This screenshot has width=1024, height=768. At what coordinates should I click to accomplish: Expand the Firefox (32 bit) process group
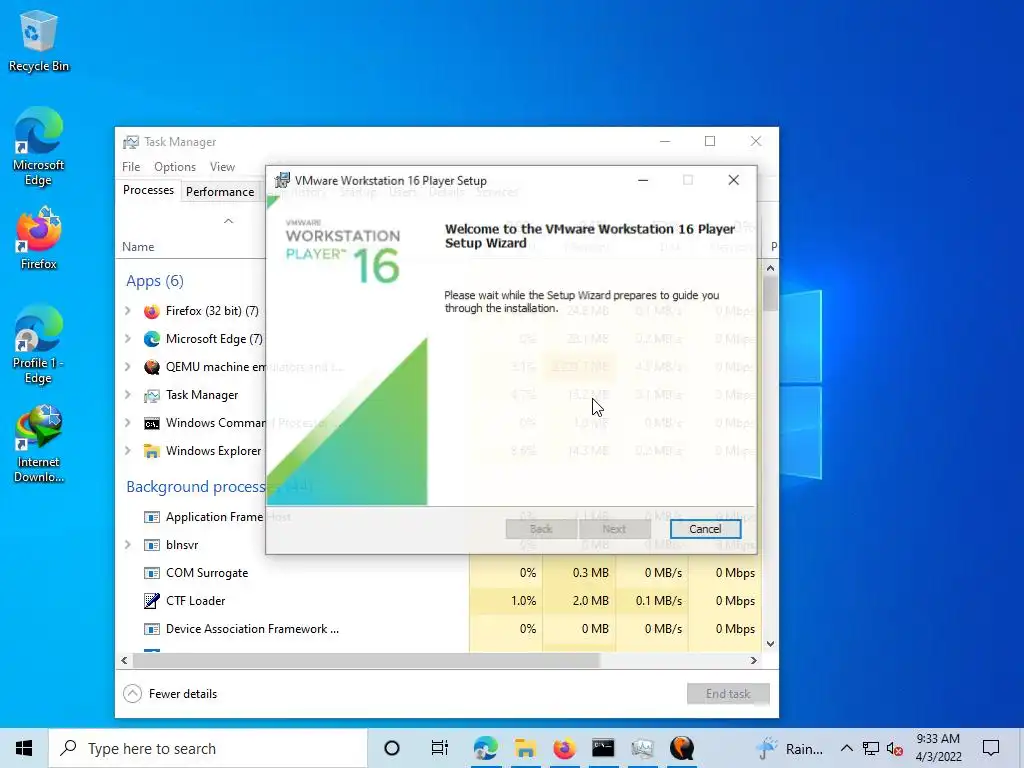point(128,311)
